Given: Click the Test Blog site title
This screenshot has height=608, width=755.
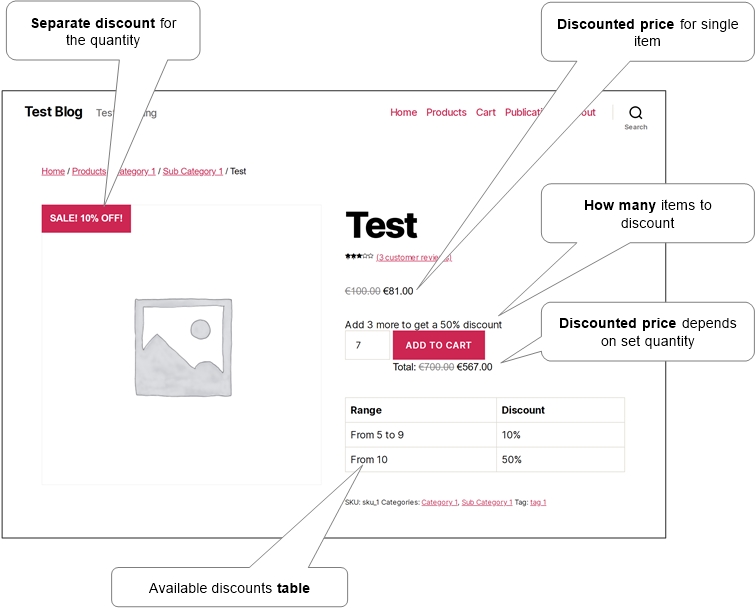Looking at the screenshot, I should tap(53, 112).
